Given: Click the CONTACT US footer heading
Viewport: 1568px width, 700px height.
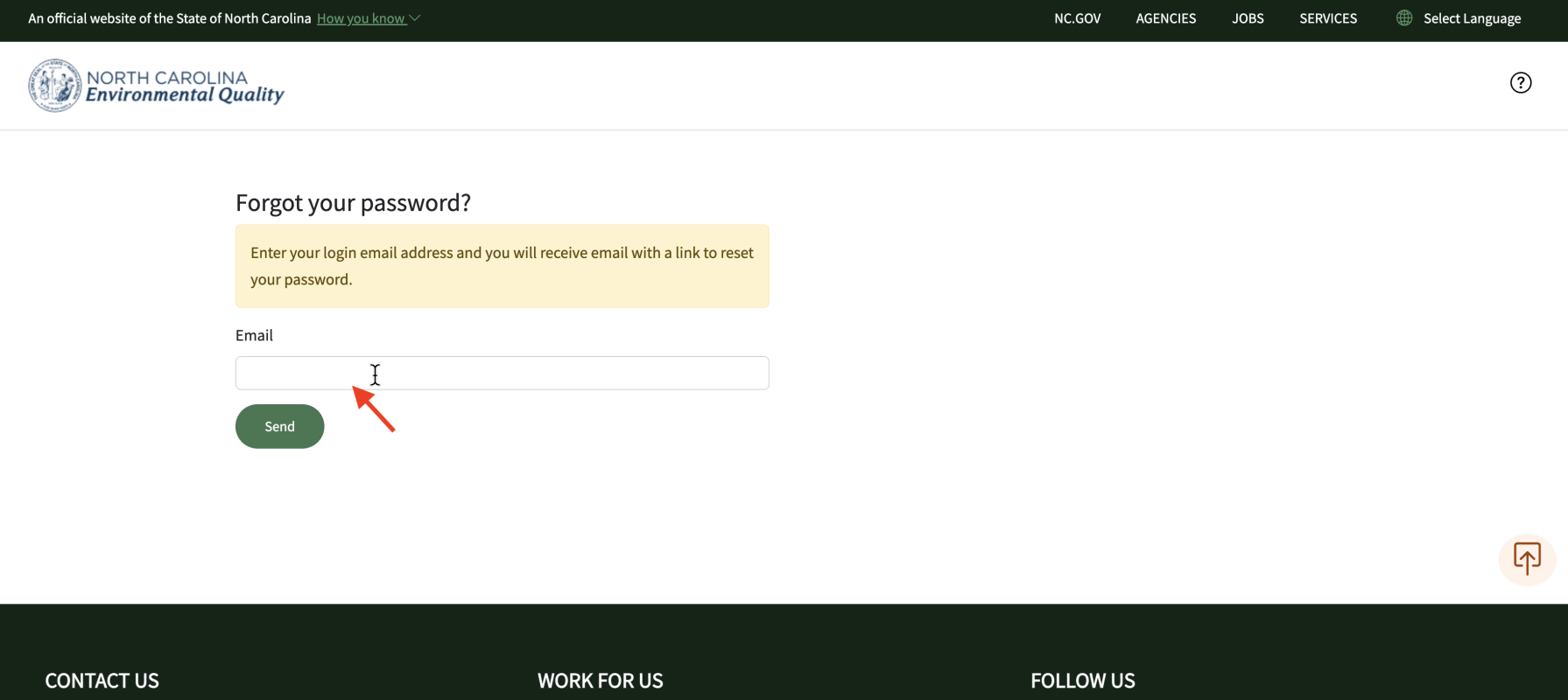Looking at the screenshot, I should tap(102, 680).
